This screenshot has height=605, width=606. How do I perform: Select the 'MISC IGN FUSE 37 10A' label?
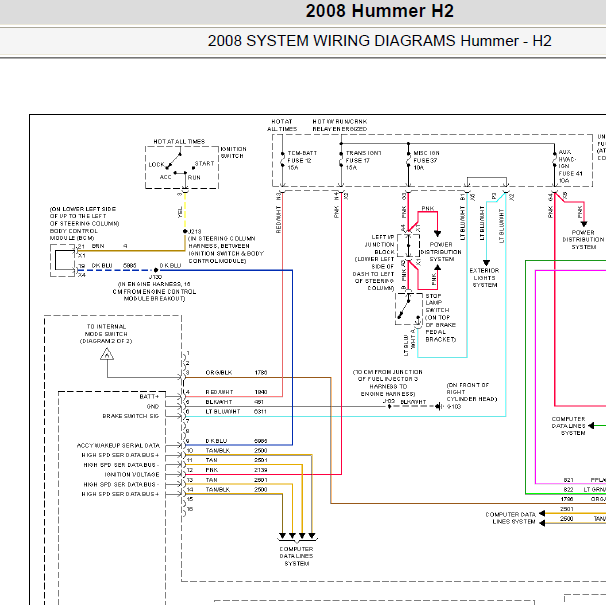tap(426, 160)
